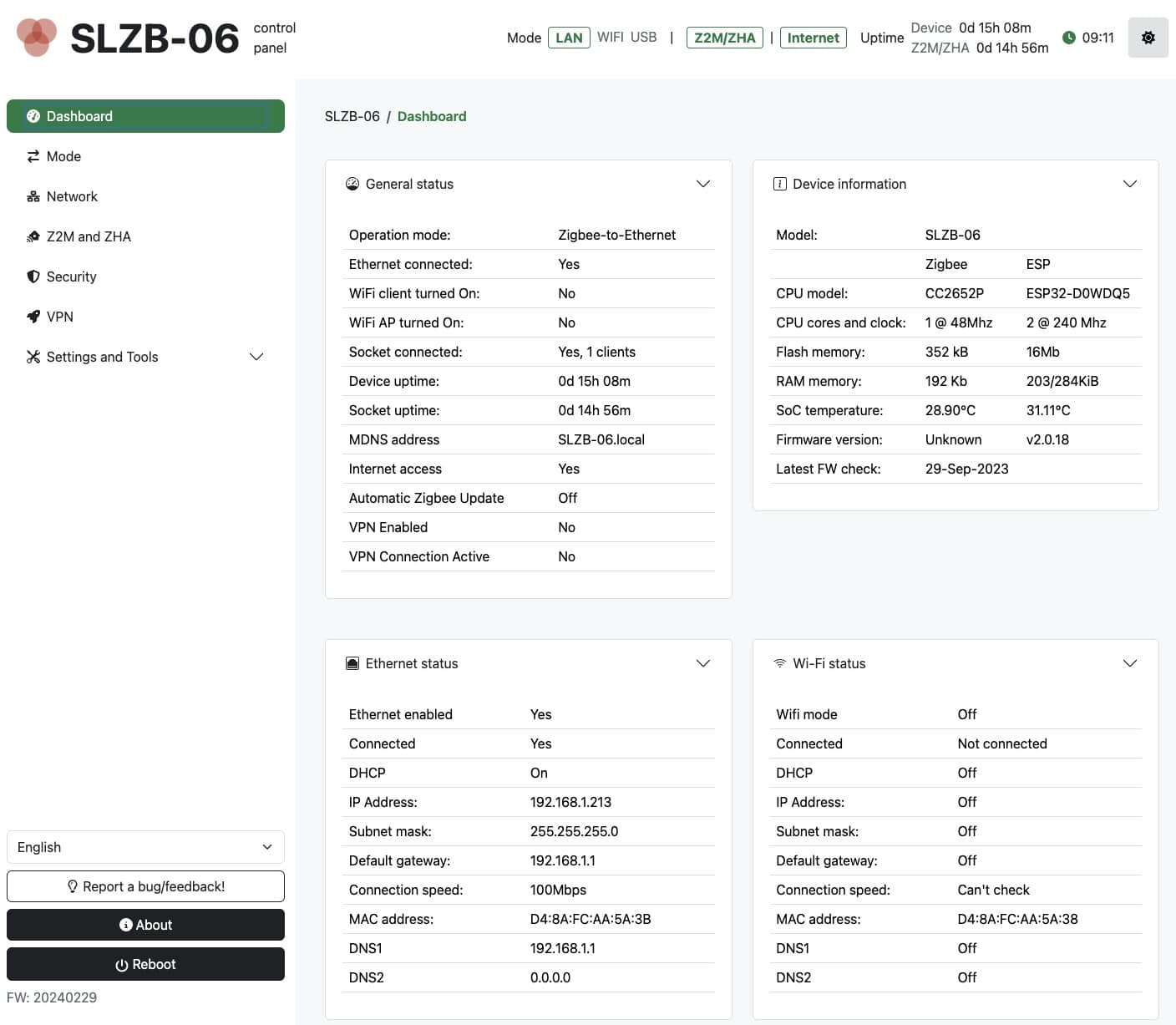
Task: Click the VPN rocket icon
Action: [x=33, y=317]
